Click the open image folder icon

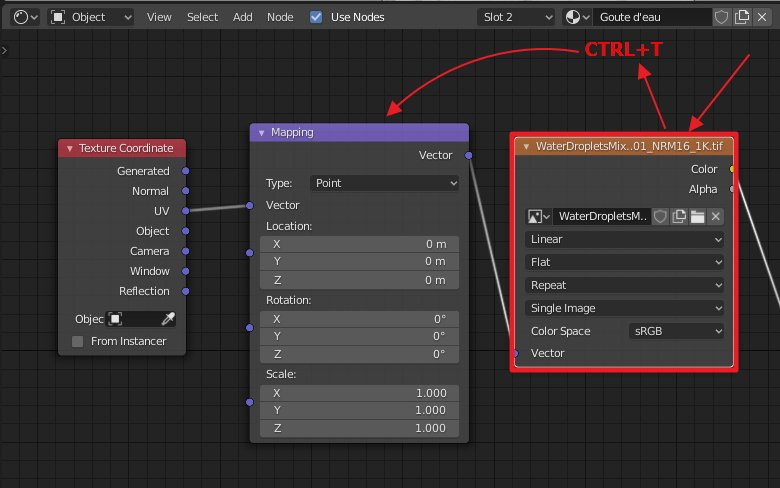tap(697, 216)
